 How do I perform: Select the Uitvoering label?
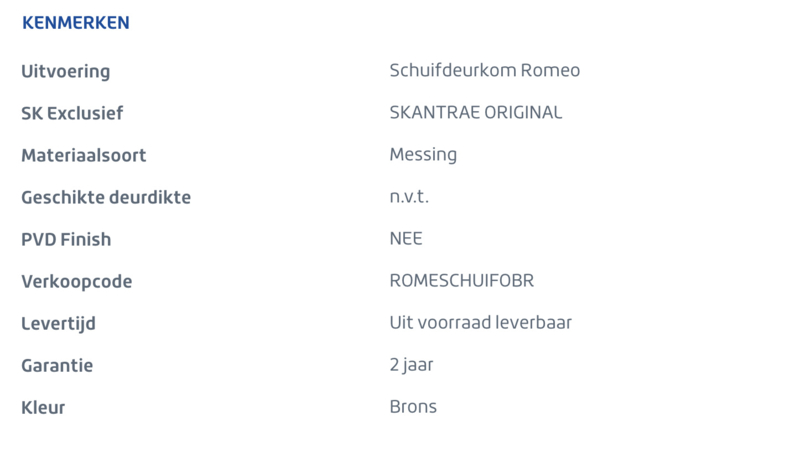pyautogui.click(x=65, y=71)
